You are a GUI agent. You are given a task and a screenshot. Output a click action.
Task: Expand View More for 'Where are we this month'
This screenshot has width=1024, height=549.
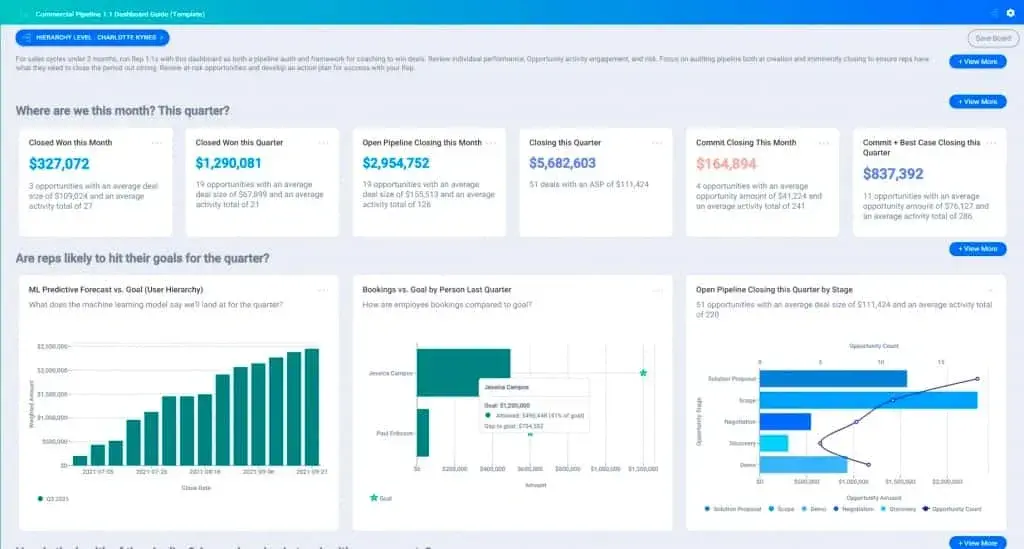(977, 102)
